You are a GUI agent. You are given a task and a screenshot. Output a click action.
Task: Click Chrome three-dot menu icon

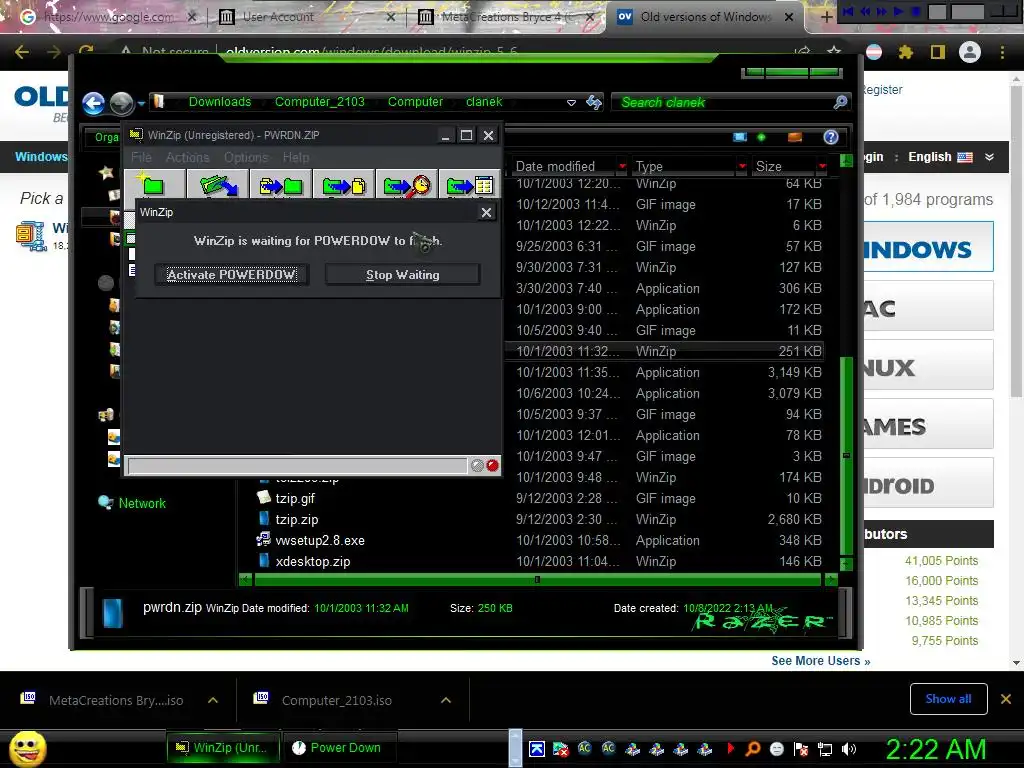tap(1002, 52)
